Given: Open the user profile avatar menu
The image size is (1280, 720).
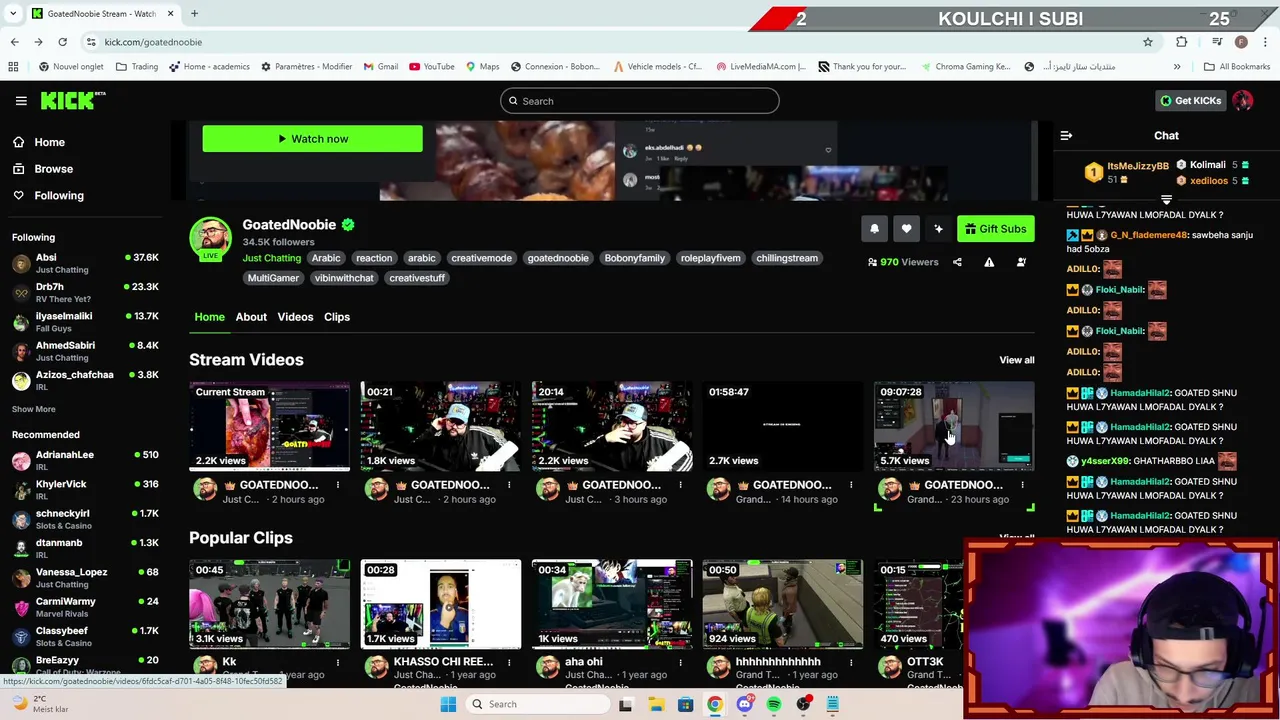Looking at the screenshot, I should [x=1242, y=100].
